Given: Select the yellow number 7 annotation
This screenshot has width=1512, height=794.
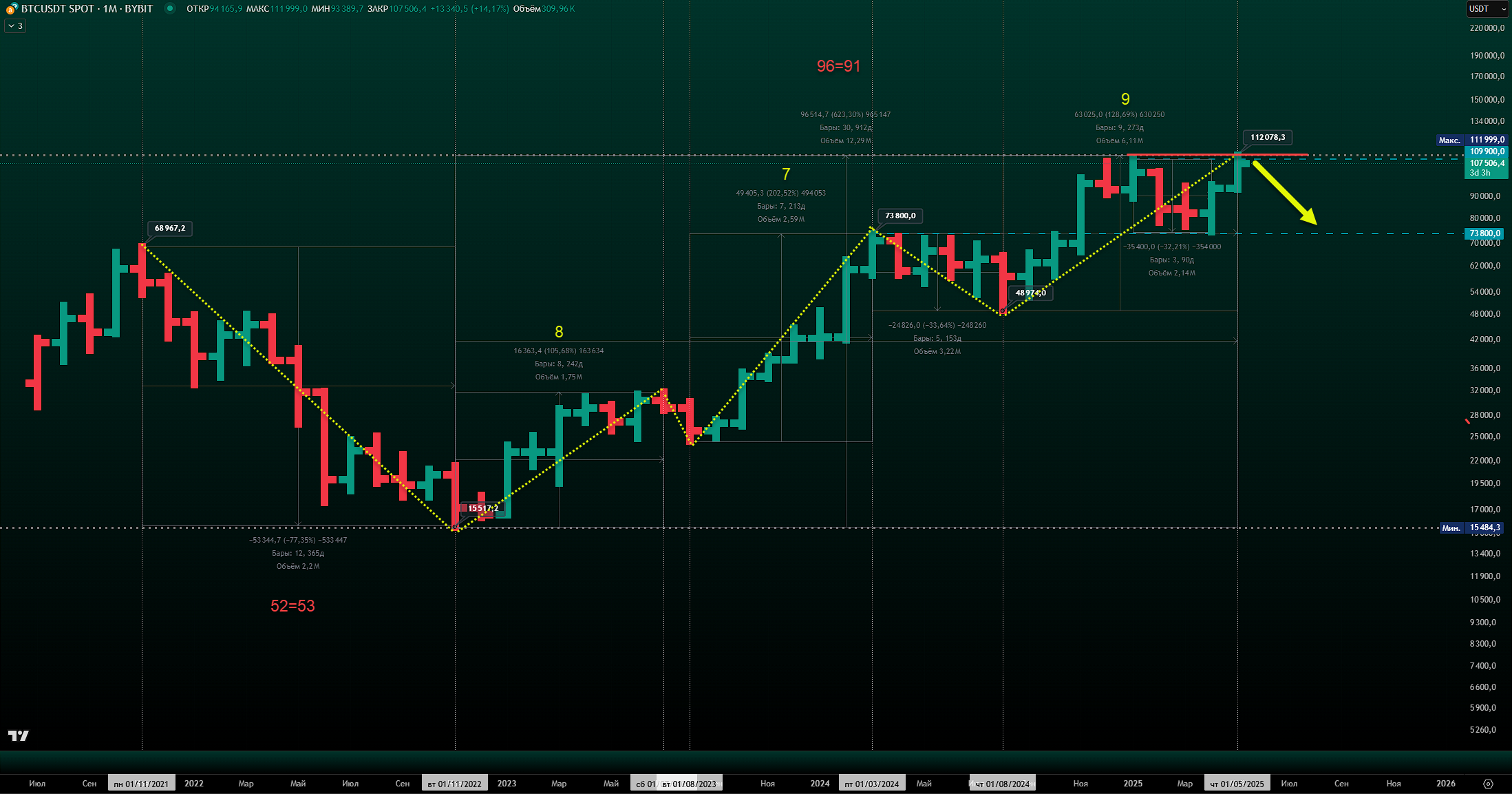Looking at the screenshot, I should (x=786, y=174).
